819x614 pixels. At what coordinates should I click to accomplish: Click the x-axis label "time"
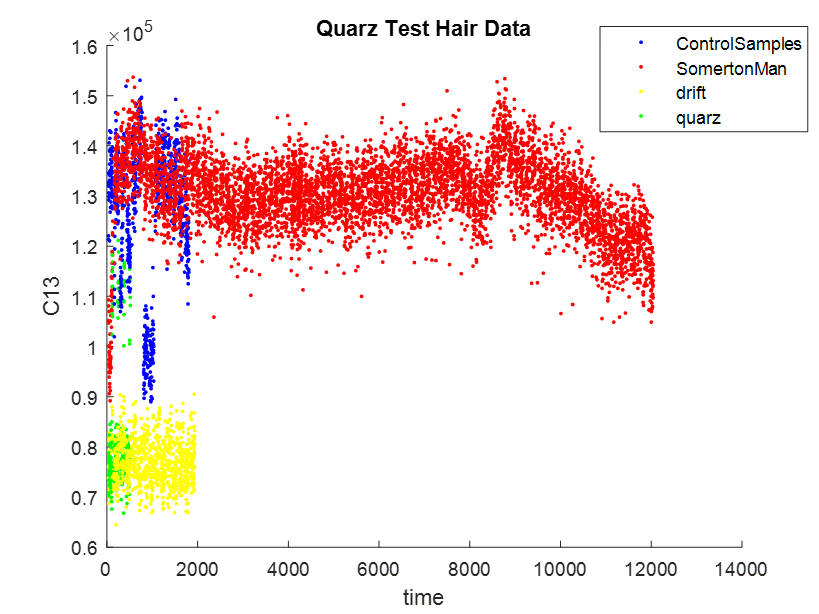tap(423, 597)
